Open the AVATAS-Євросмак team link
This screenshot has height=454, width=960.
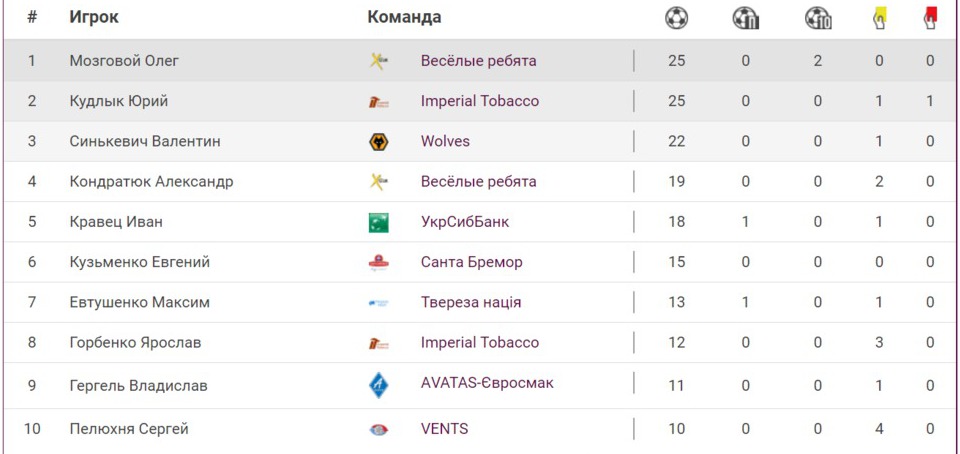[487, 383]
